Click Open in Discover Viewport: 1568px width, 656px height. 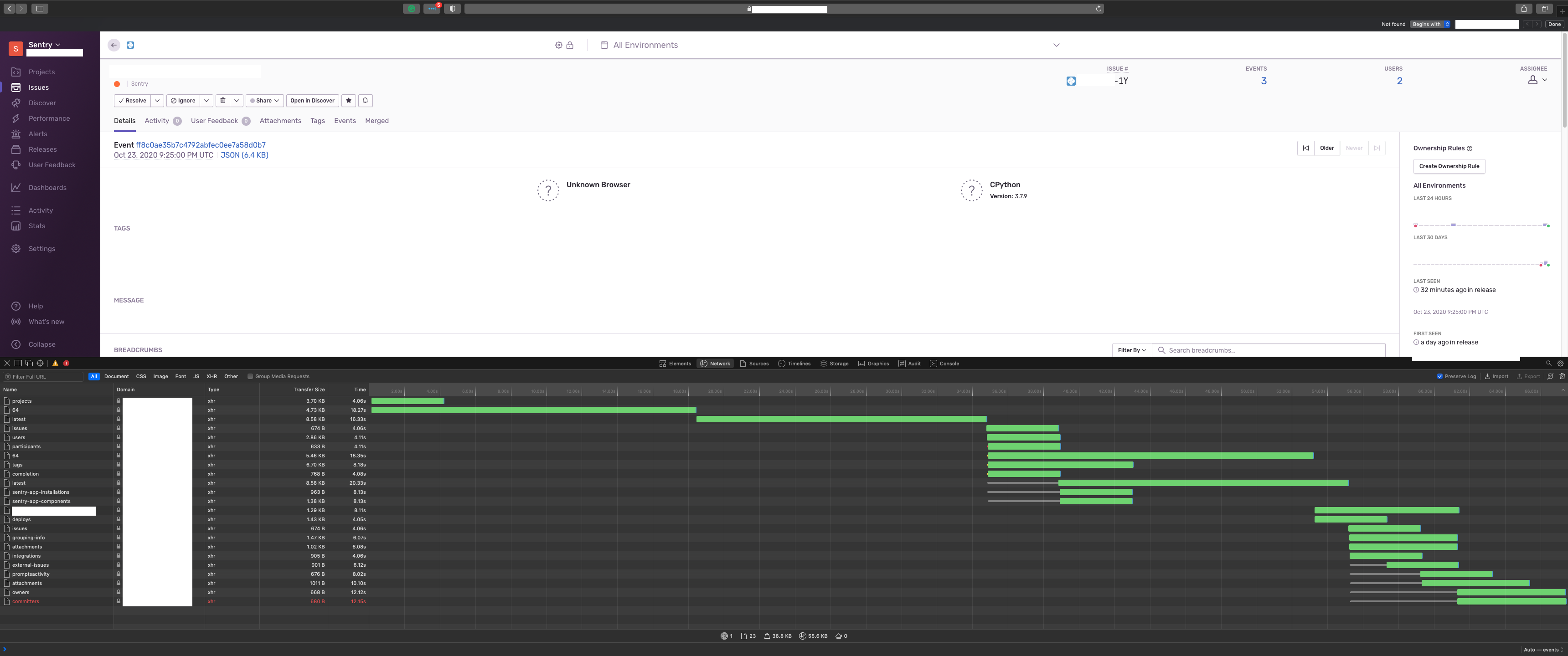coord(312,100)
